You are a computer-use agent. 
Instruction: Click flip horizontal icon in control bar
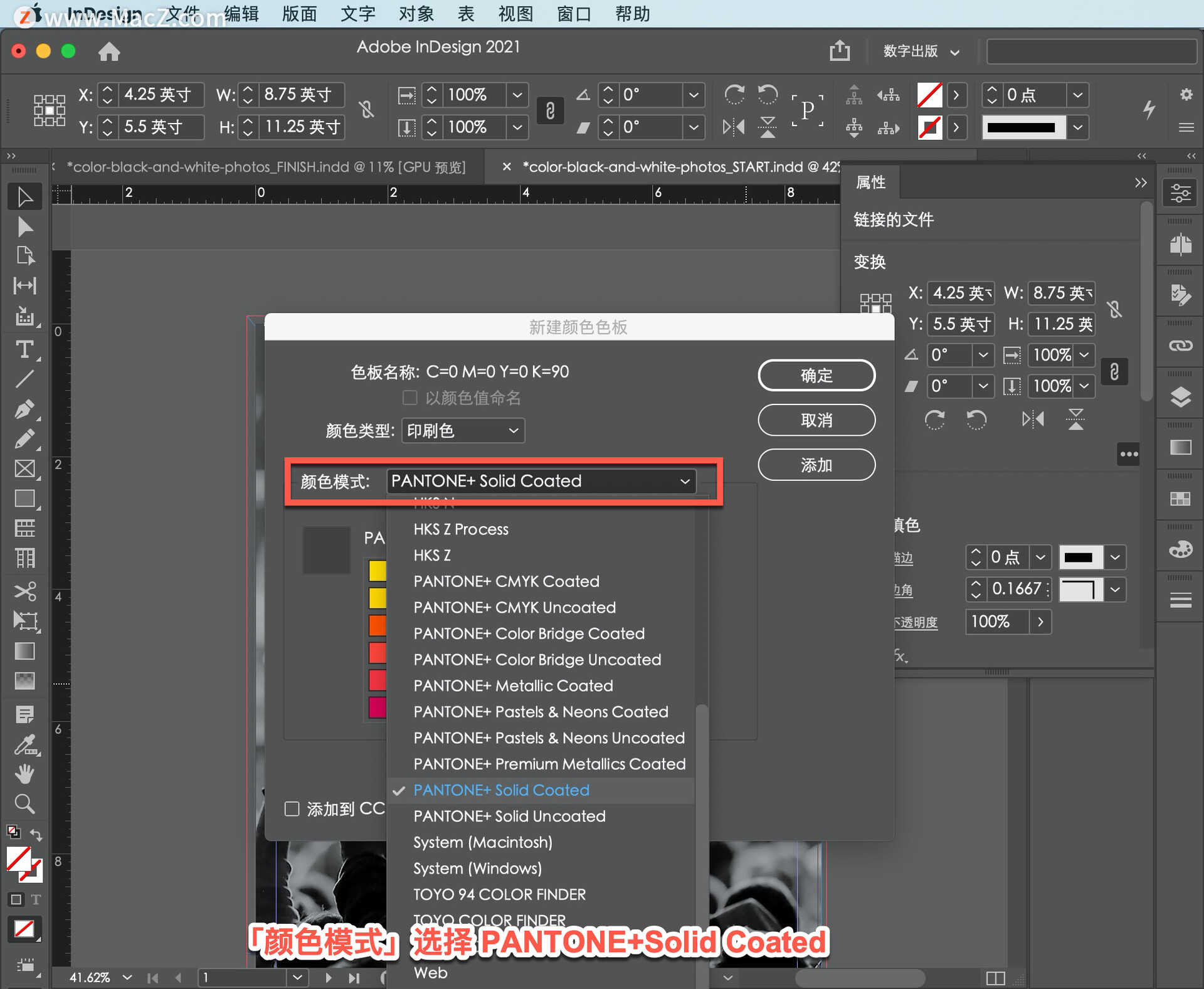coord(734,127)
